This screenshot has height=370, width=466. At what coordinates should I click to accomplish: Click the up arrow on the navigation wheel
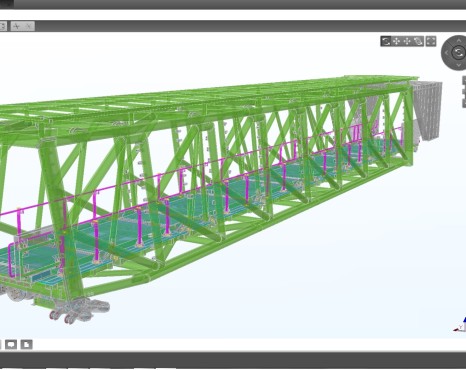[x=459, y=40]
